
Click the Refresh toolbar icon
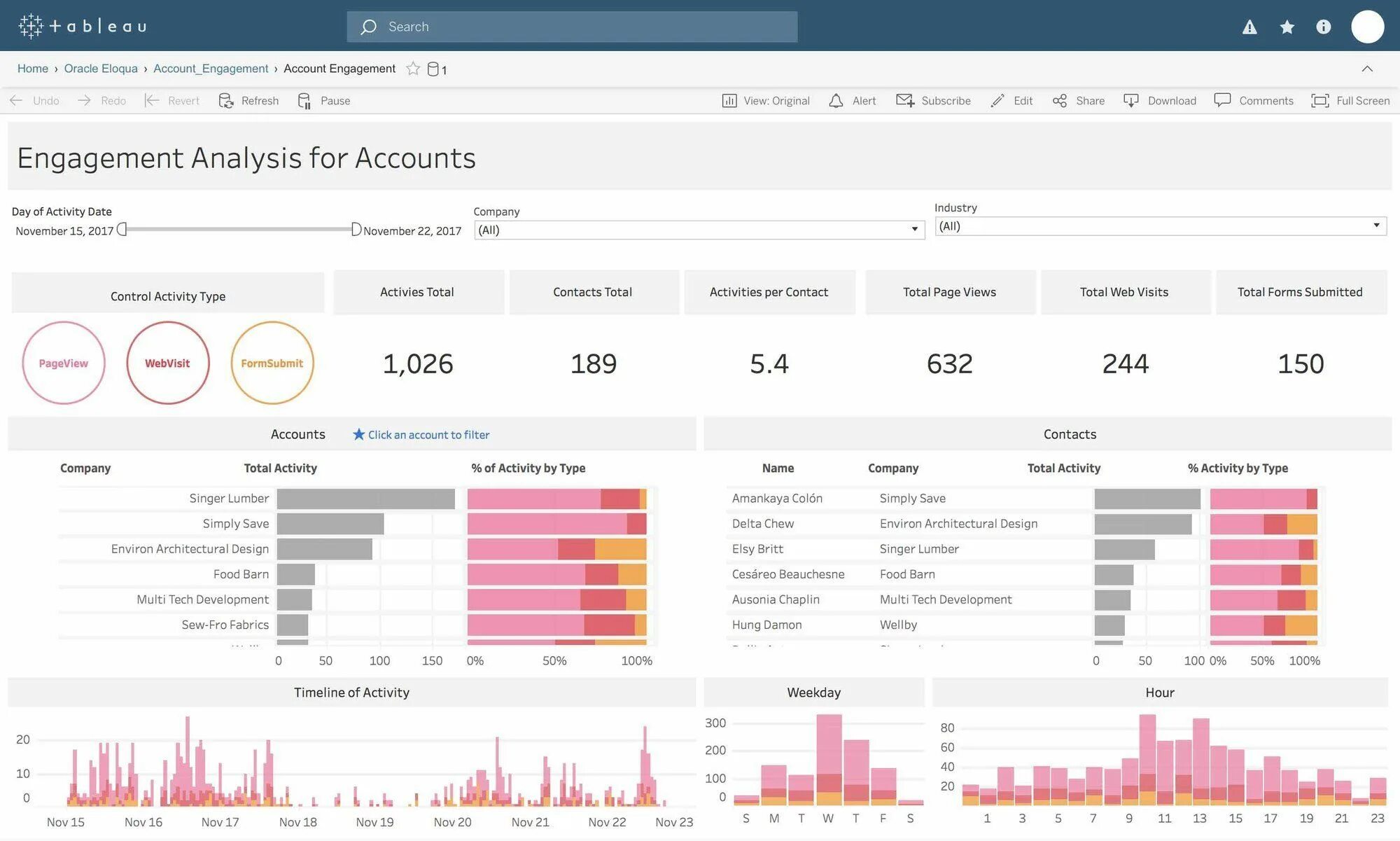[226, 101]
